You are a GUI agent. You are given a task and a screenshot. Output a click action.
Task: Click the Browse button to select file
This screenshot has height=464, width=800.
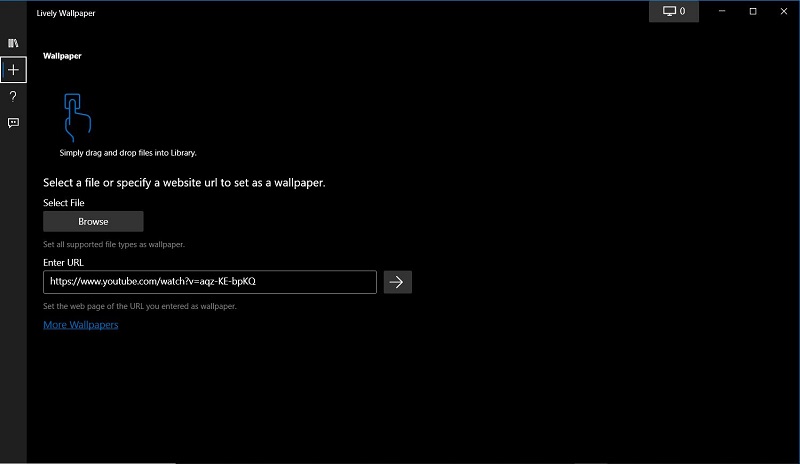(93, 221)
